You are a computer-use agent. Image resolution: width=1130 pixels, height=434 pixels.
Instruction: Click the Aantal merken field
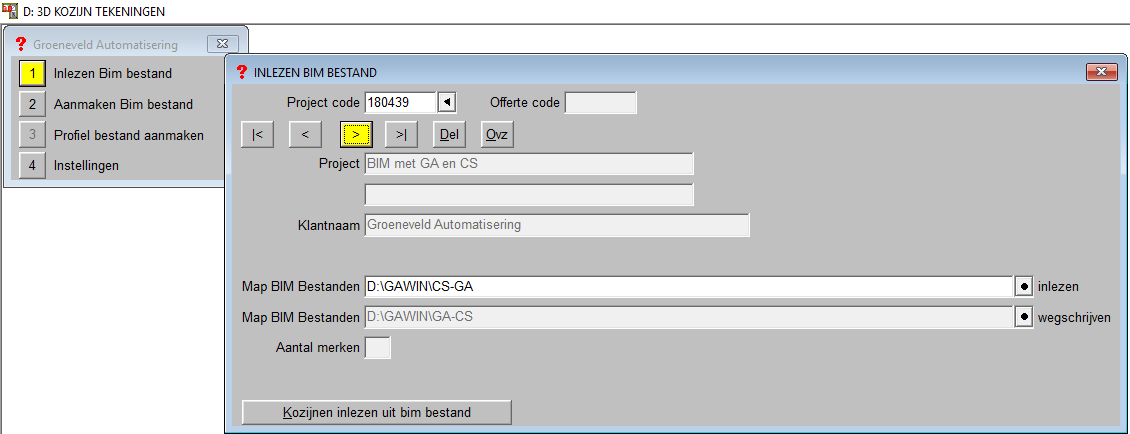click(378, 348)
